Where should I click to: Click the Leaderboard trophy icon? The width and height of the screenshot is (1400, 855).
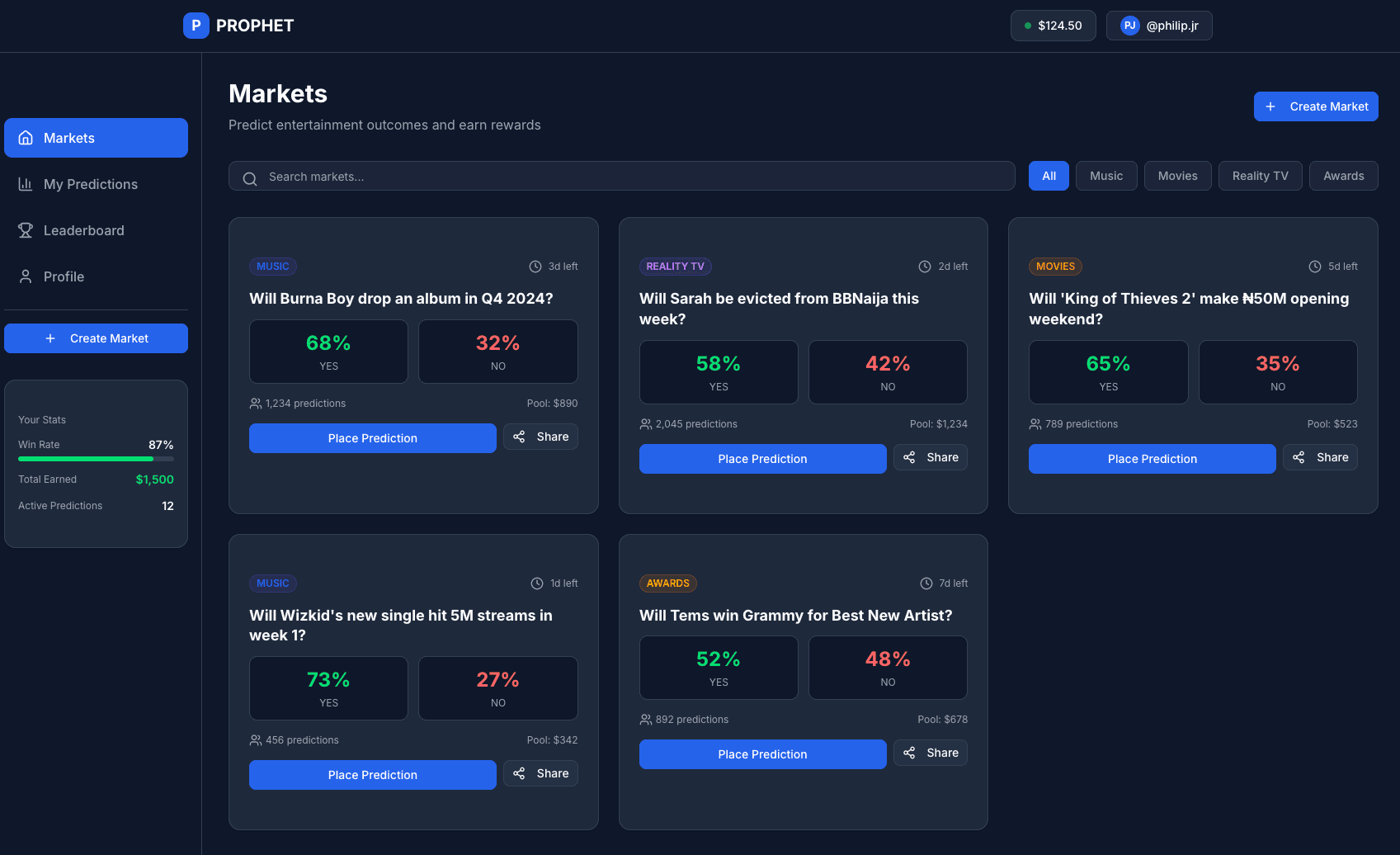pyautogui.click(x=26, y=231)
